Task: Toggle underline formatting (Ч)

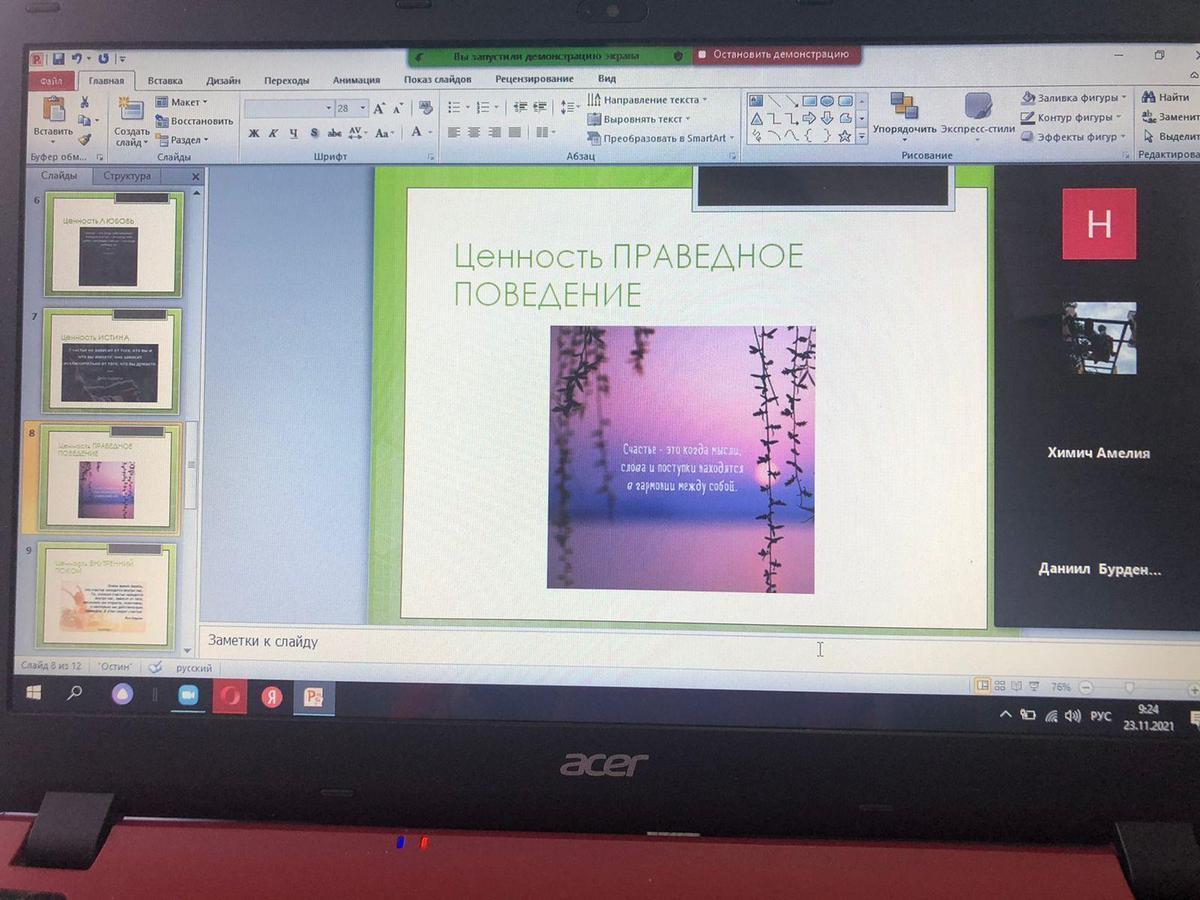Action: pyautogui.click(x=293, y=133)
